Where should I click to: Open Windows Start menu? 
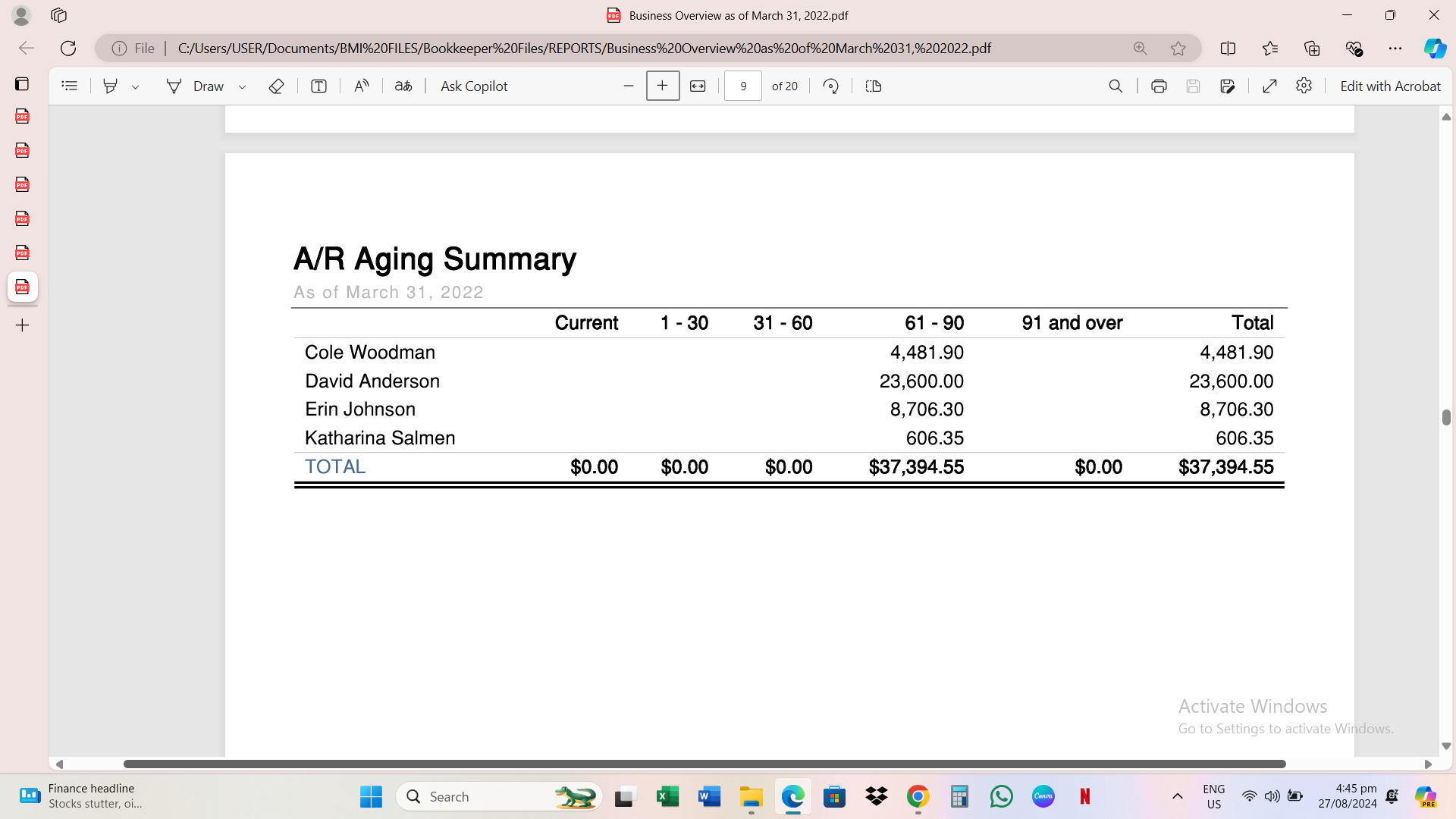[371, 797]
